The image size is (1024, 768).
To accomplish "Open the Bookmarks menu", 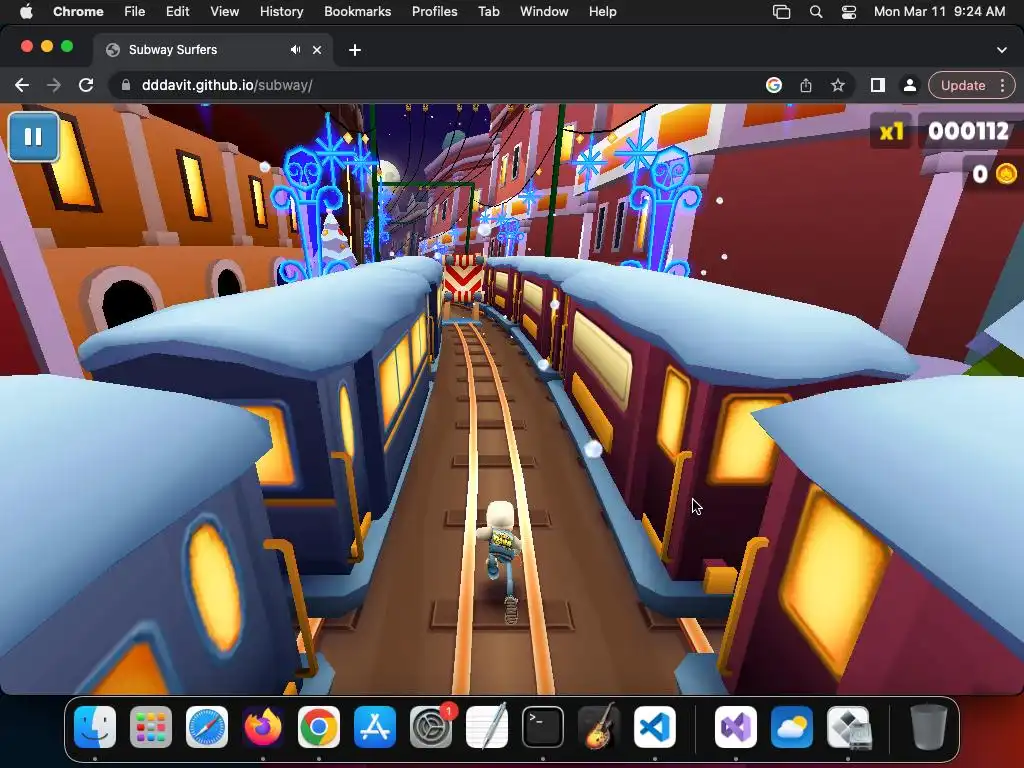I will [357, 11].
